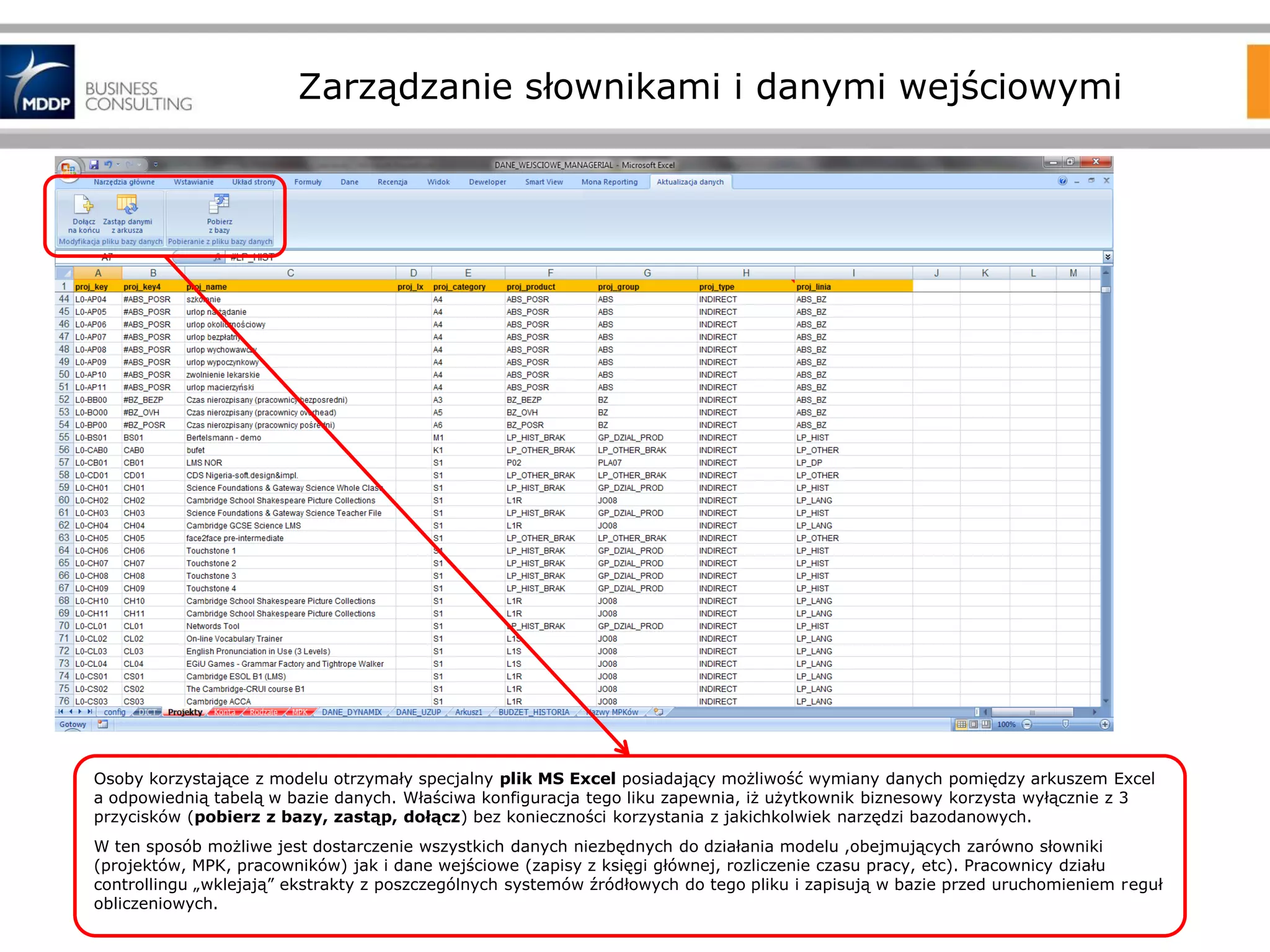The image size is (1270, 952).
Task: Switch to the Rodzaje sheet tab
Action: (x=264, y=712)
